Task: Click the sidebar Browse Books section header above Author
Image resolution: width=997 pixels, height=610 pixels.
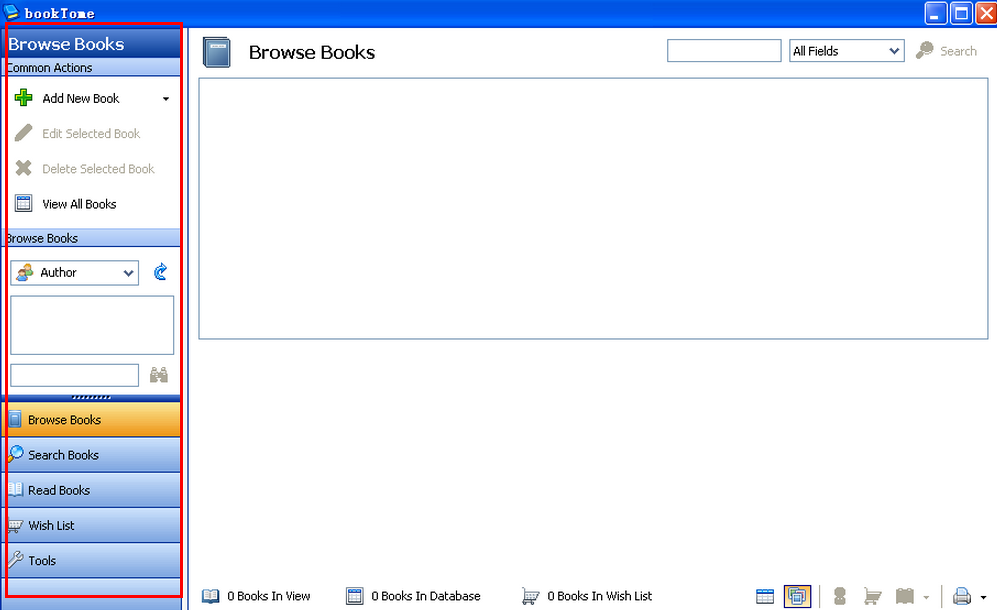Action: (92, 238)
